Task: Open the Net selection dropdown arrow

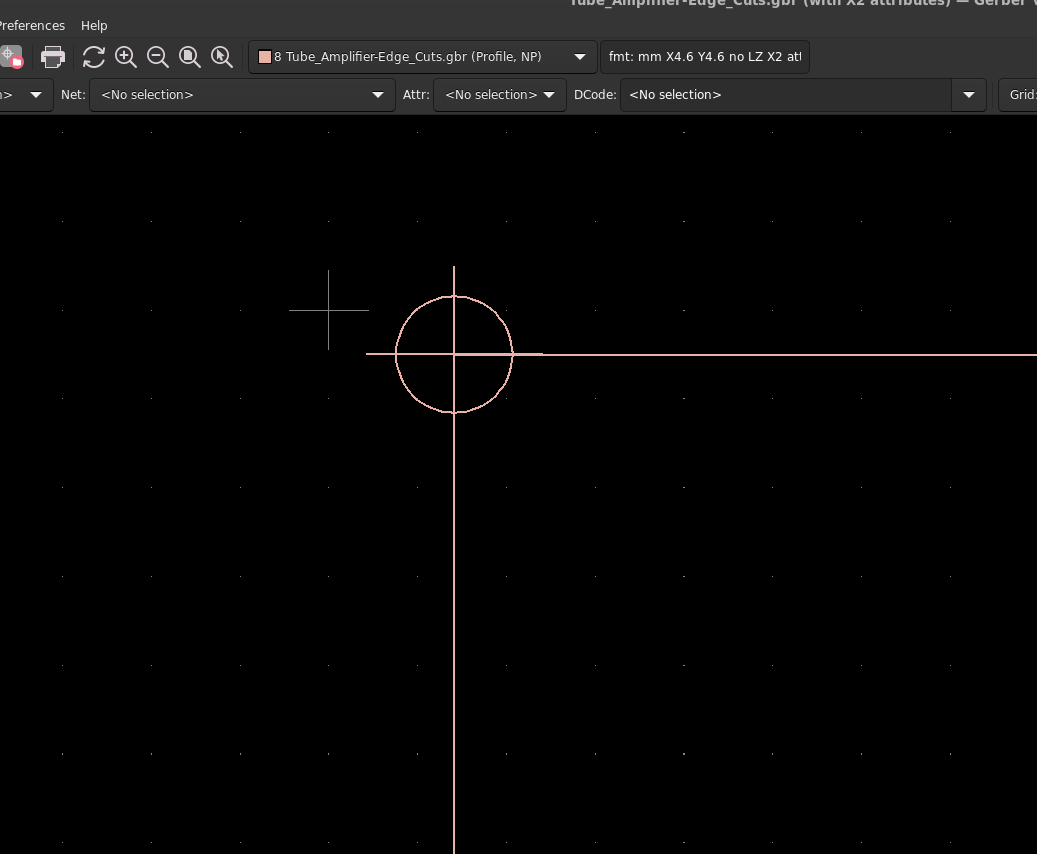Action: 378,95
